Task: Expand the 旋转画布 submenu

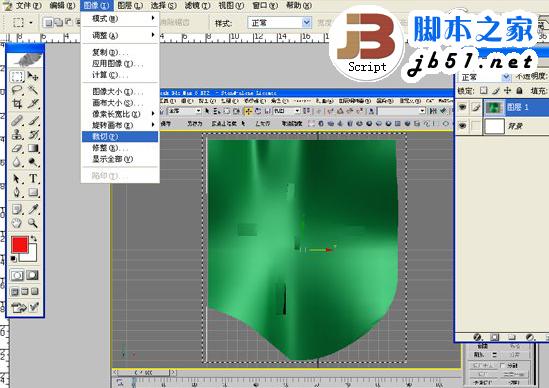Action: 119,125
